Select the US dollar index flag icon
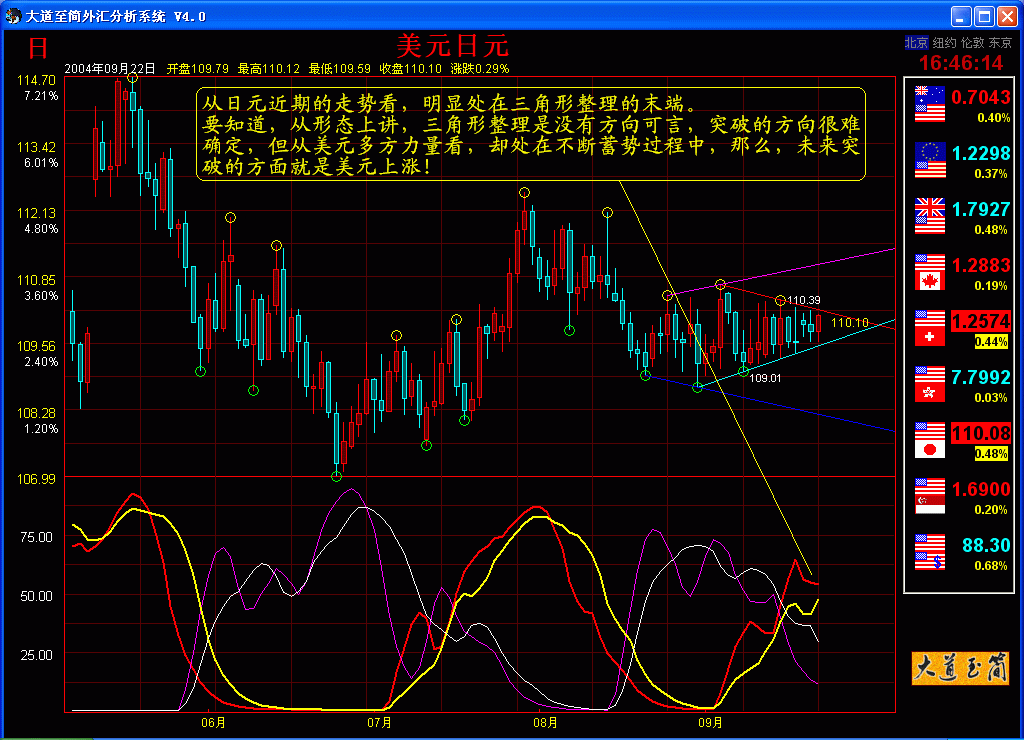 click(930, 553)
